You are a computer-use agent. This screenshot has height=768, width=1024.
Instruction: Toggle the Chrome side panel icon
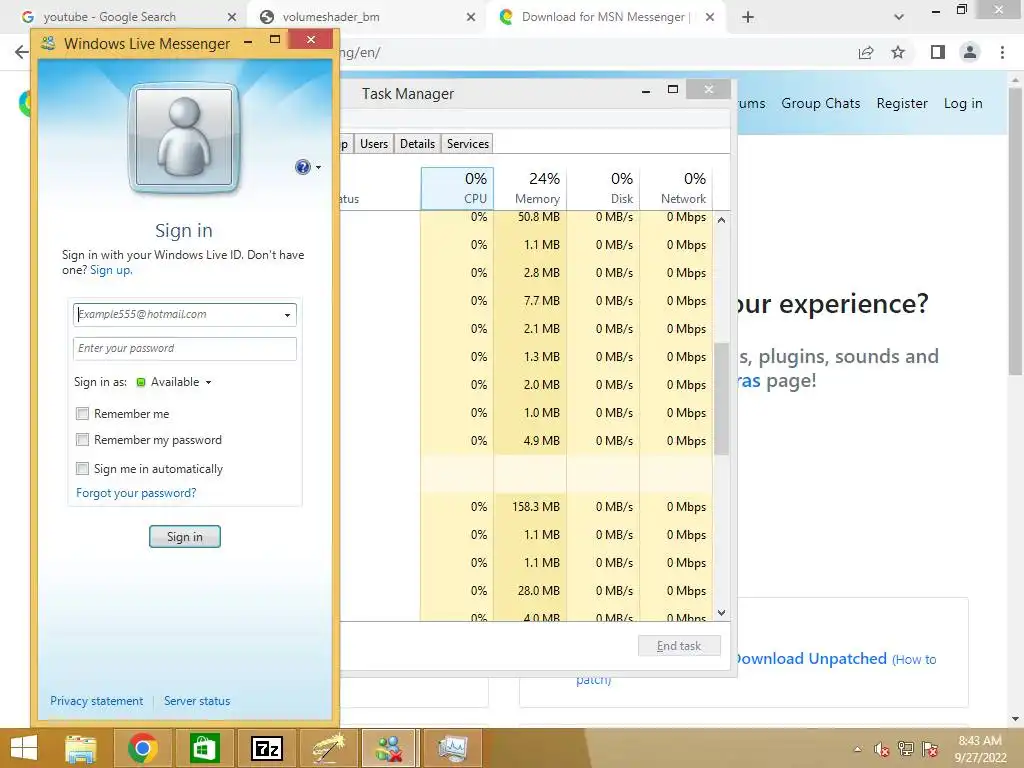tap(938, 52)
